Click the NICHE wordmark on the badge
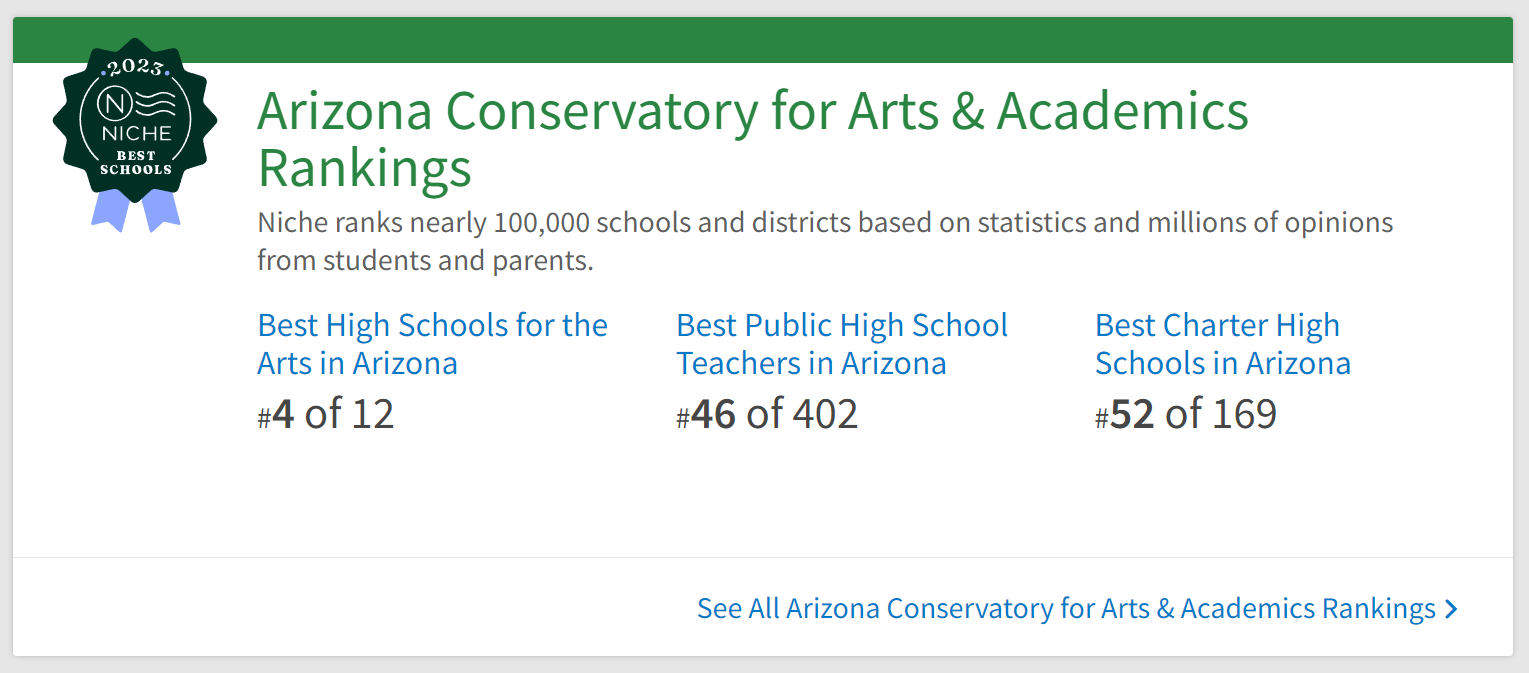This screenshot has width=1529, height=673. pyautogui.click(x=135, y=133)
